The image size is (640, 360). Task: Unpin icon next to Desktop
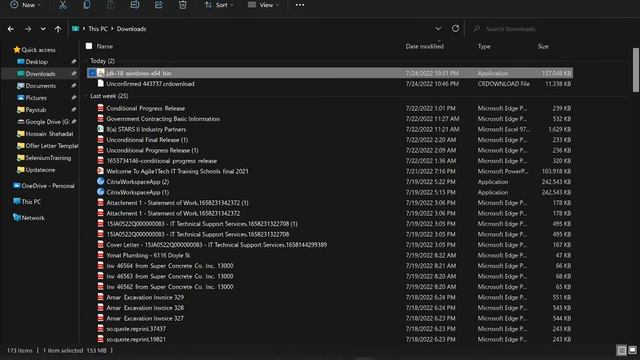coord(73,62)
